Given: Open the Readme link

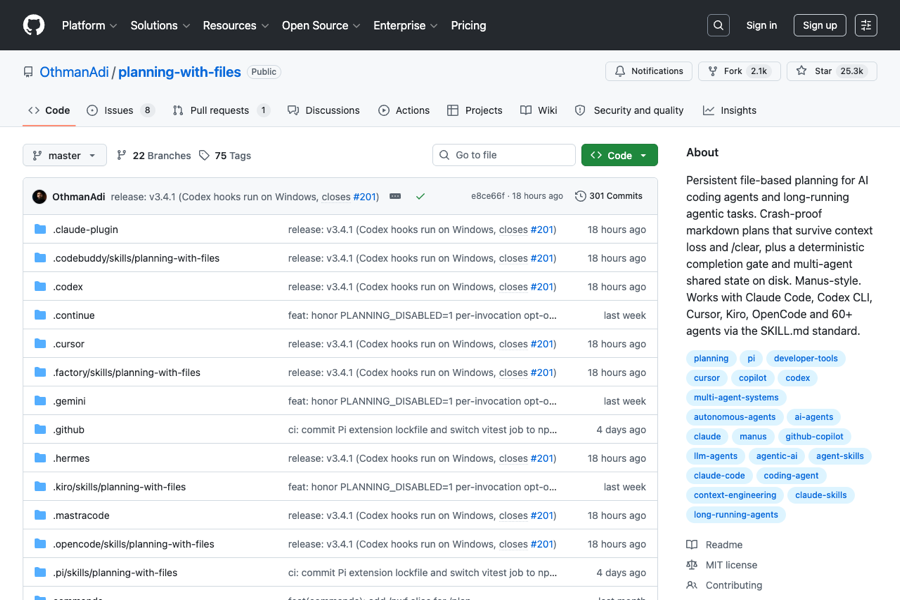Looking at the screenshot, I should coord(715,544).
